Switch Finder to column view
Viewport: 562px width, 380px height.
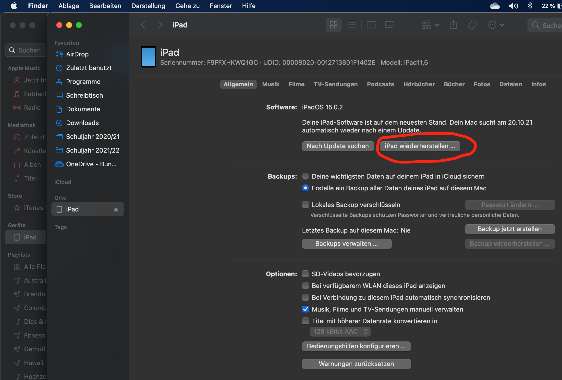[371, 25]
